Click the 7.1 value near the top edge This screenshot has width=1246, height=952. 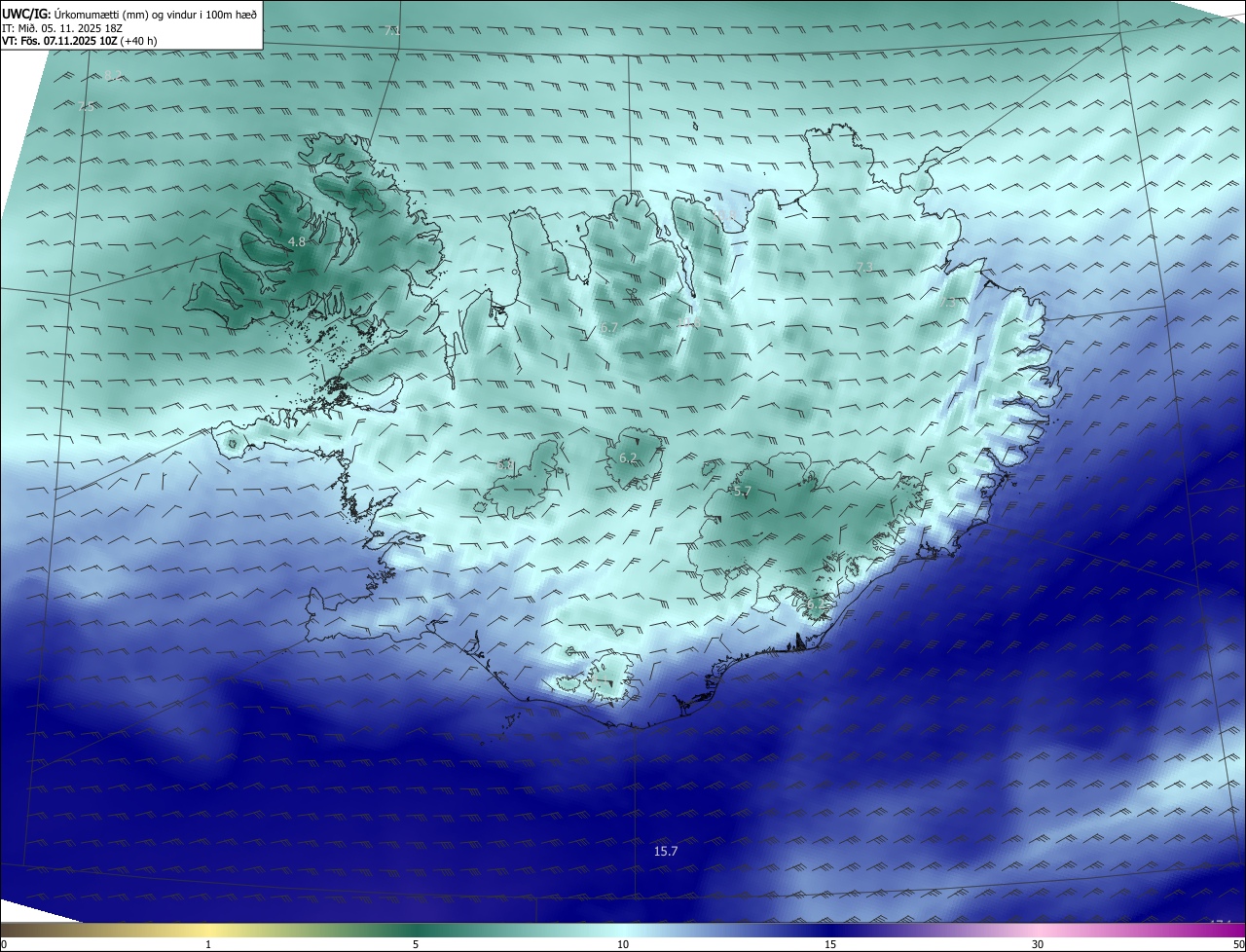tap(392, 31)
